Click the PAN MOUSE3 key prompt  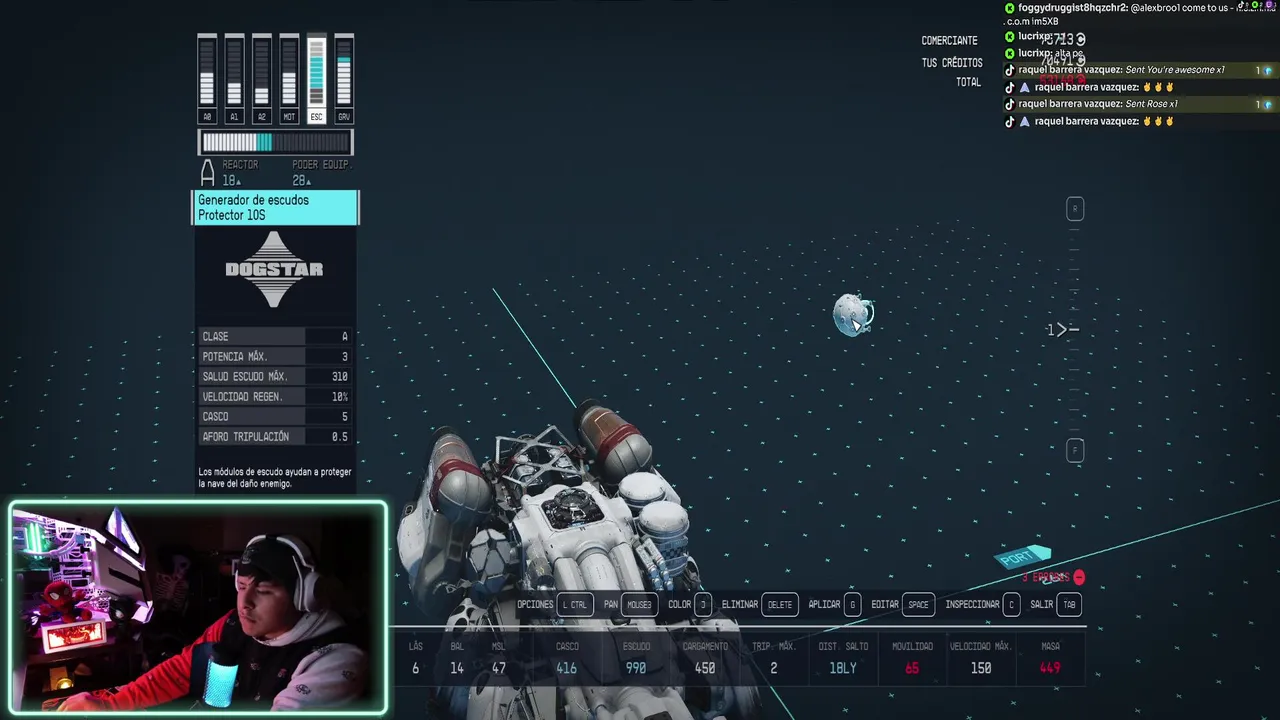(629, 605)
